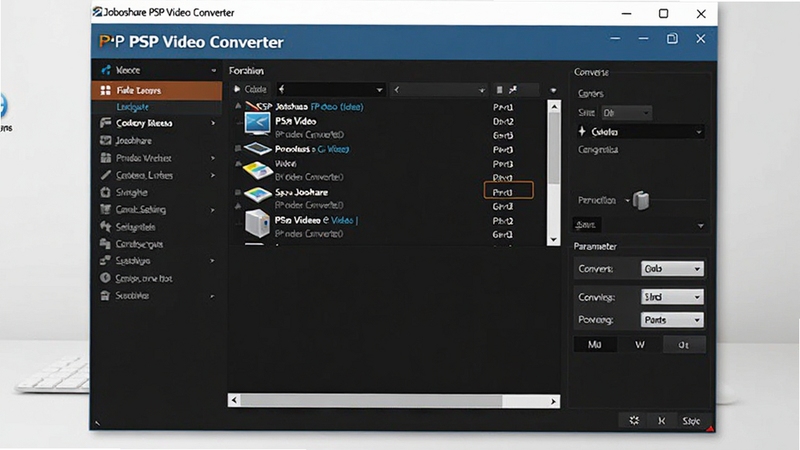
Task: Expand the 'Codeny Bleeso' submenu arrow
Action: point(213,123)
